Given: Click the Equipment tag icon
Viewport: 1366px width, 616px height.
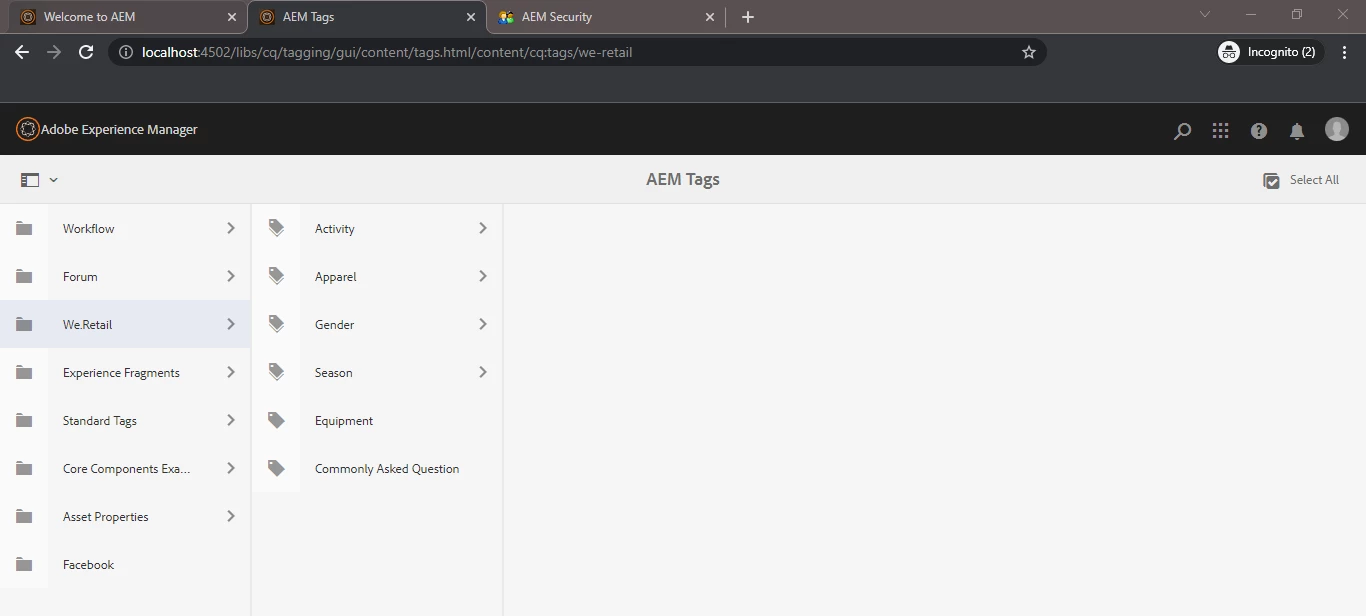Looking at the screenshot, I should tap(276, 420).
